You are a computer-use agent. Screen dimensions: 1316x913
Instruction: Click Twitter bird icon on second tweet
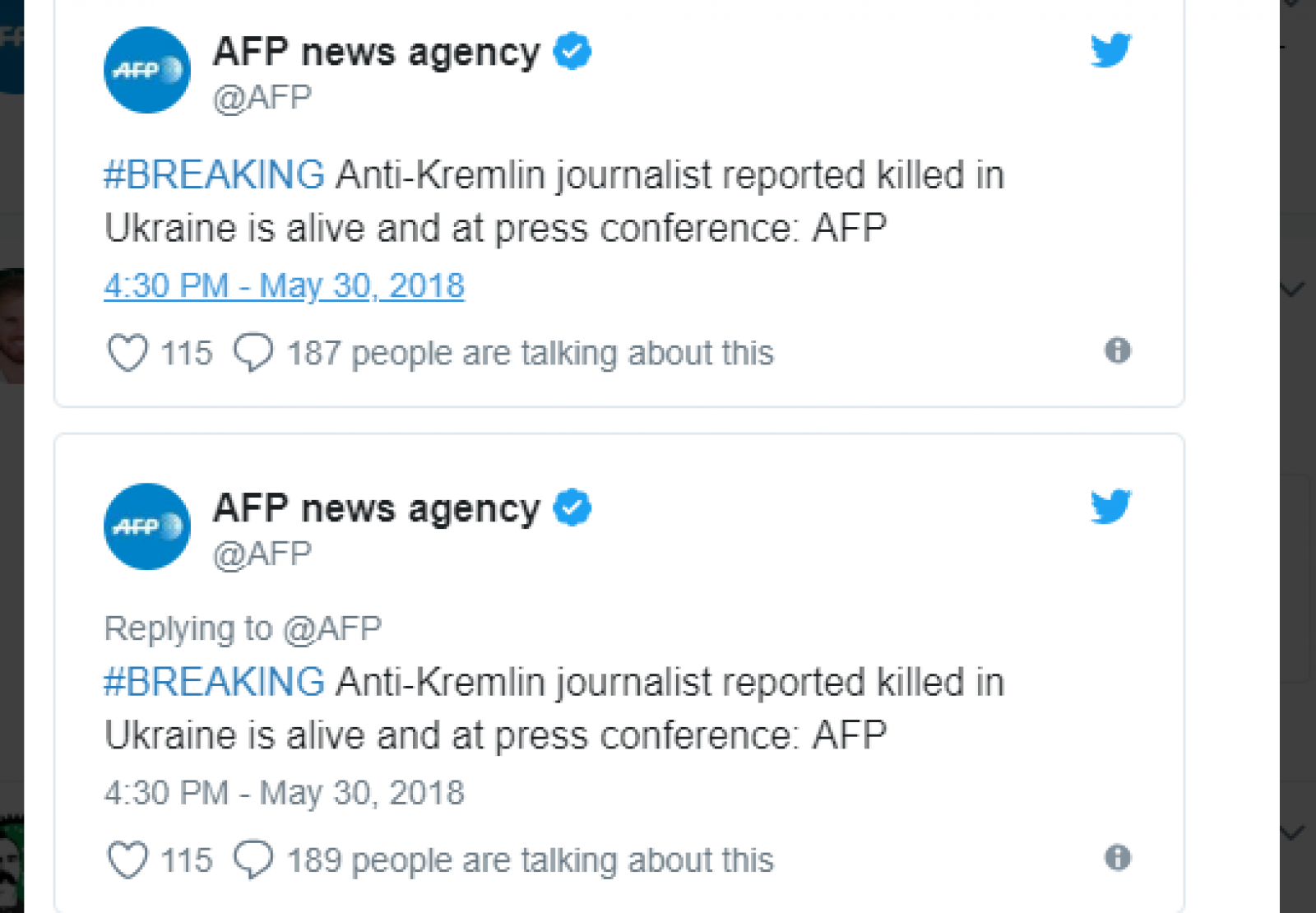click(x=1111, y=507)
